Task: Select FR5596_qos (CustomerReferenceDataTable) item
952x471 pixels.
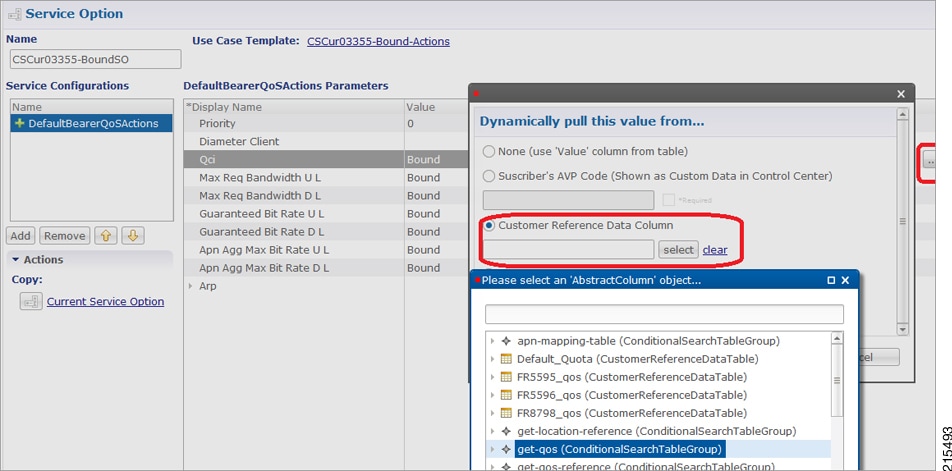Action: [631, 395]
